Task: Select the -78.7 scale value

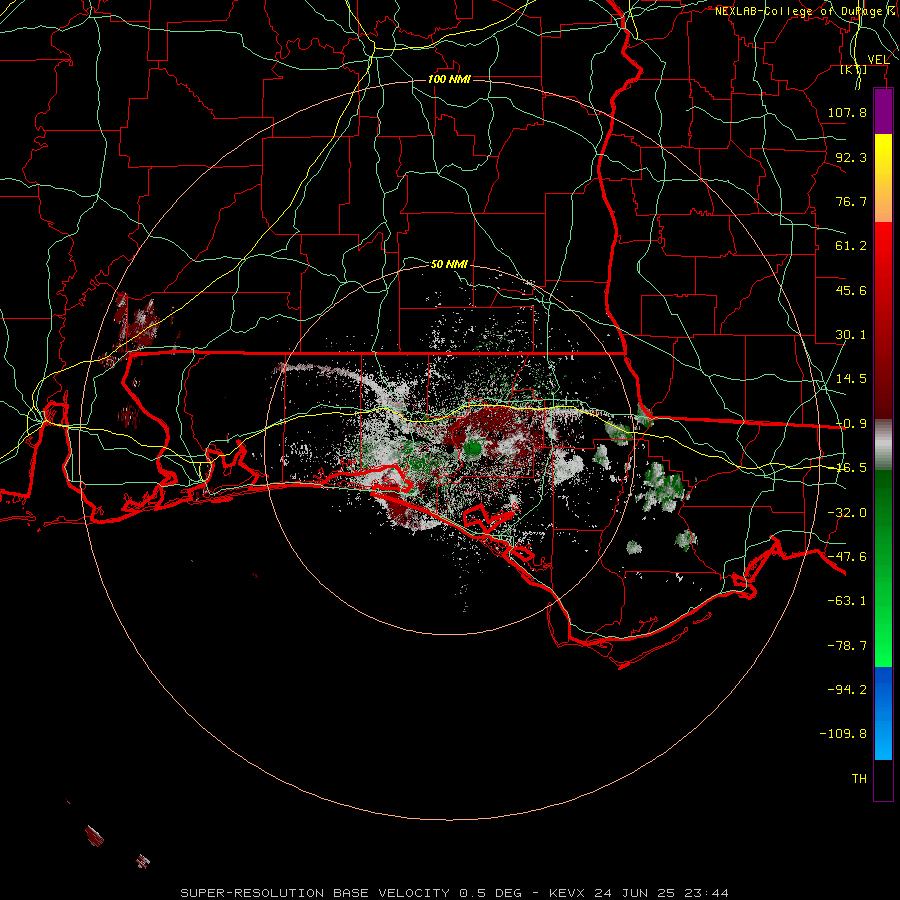Action: pos(847,646)
